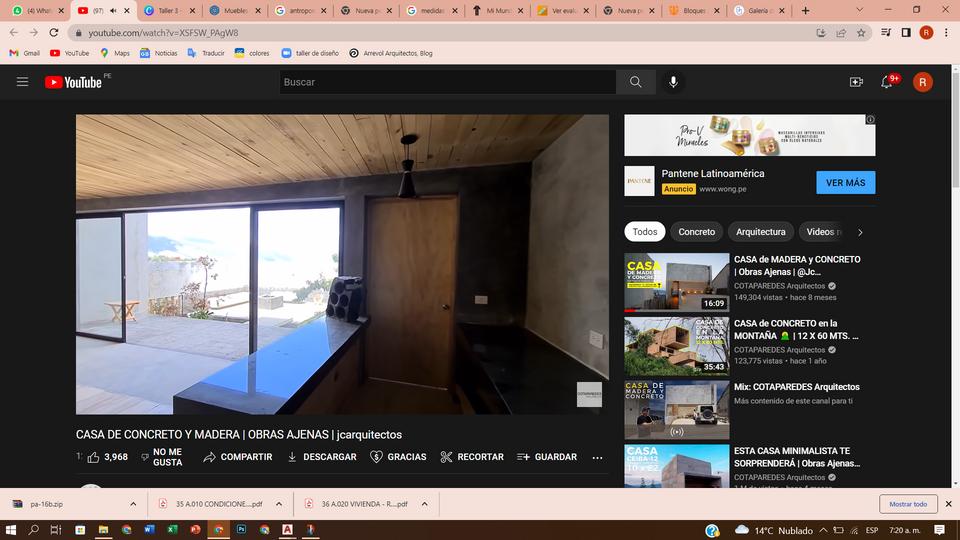The image size is (960, 540).
Task: Open Chrome profile R avatar
Action: 926,32
